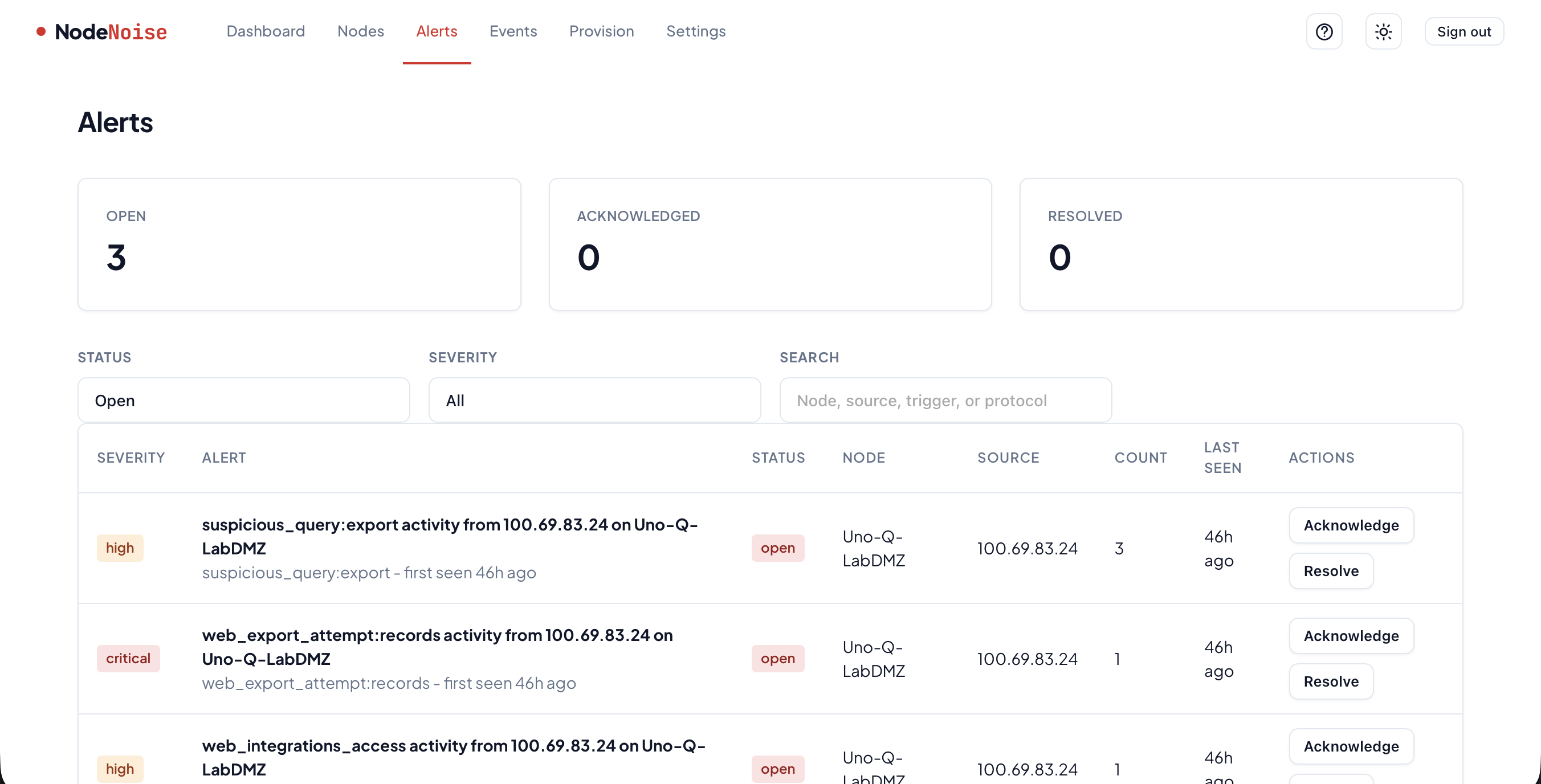
Task: Open the Severity filter dropdown
Action: point(594,400)
